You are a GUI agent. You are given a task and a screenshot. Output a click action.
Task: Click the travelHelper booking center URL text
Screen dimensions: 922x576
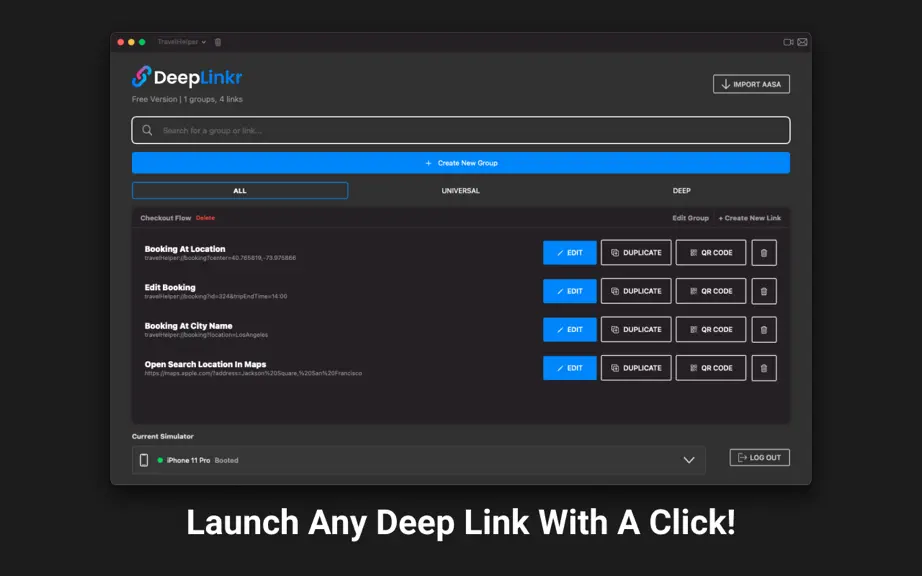(x=221, y=258)
